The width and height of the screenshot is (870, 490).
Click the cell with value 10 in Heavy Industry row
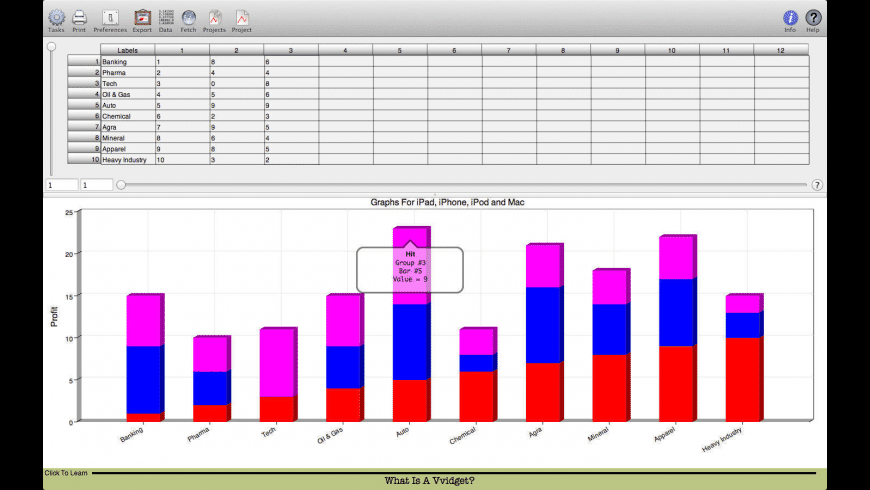click(x=182, y=159)
